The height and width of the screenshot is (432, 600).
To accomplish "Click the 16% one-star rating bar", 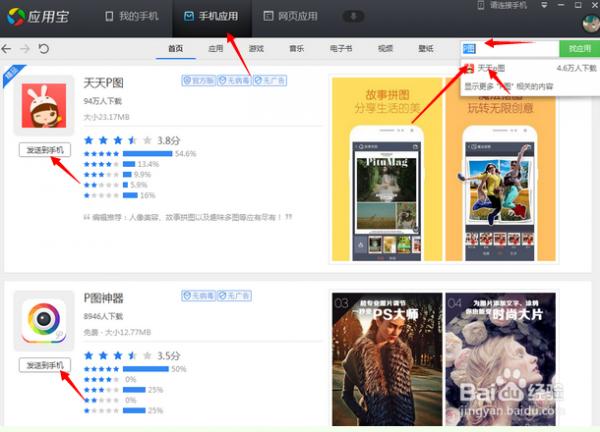I will point(130,195).
